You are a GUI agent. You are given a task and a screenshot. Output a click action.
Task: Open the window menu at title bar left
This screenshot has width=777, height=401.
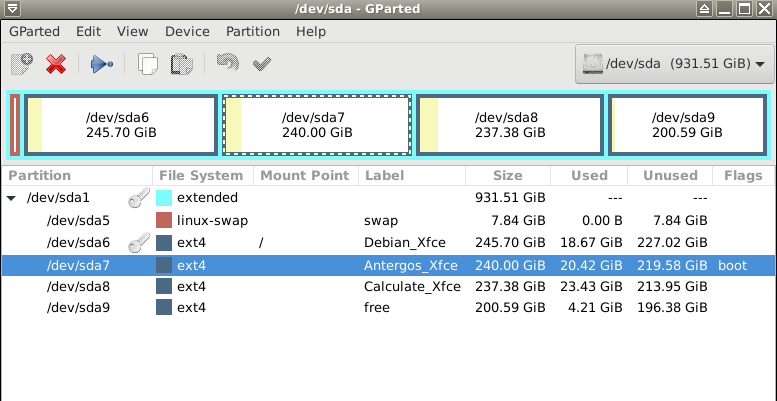click(9, 8)
